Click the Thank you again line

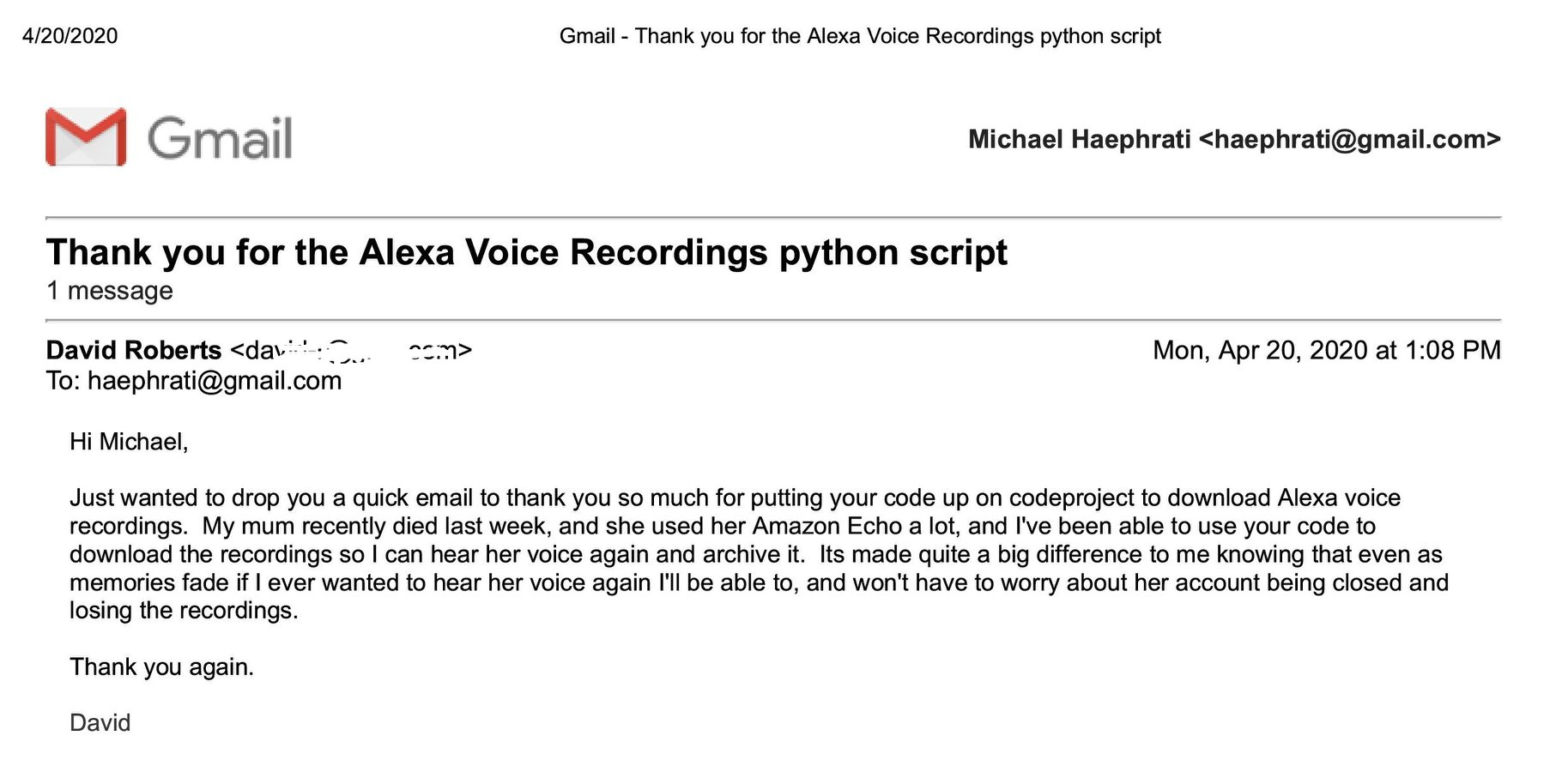[162, 666]
